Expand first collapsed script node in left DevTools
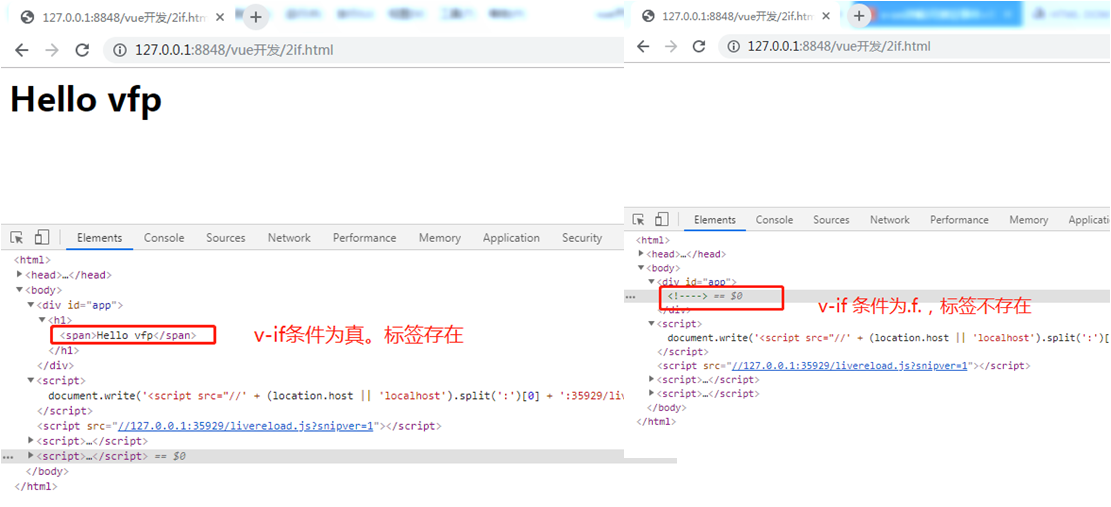The height and width of the screenshot is (507, 1111). (31, 440)
